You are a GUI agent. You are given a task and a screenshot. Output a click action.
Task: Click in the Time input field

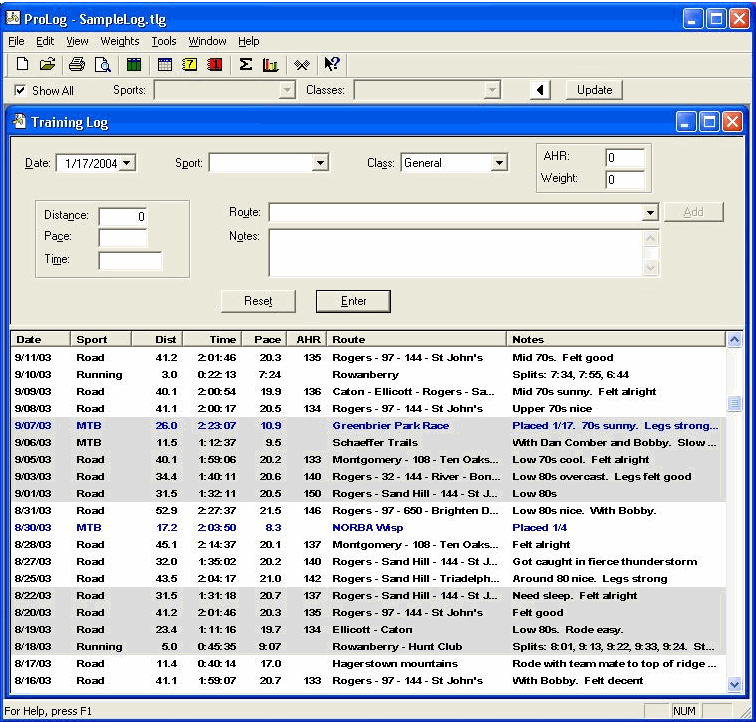tap(130, 260)
